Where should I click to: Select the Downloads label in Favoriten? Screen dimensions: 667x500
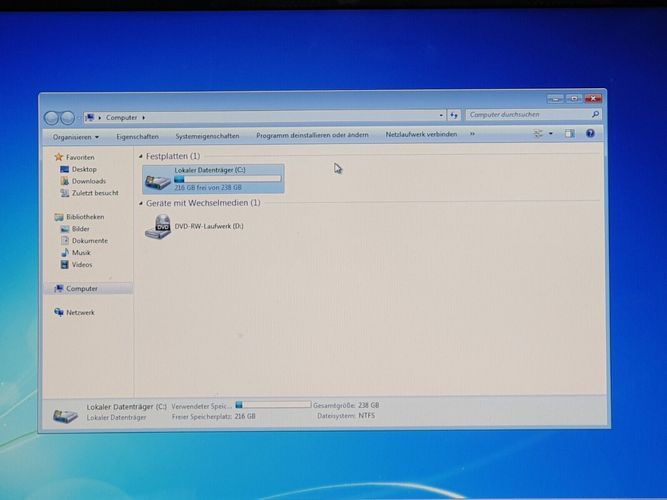(89, 181)
